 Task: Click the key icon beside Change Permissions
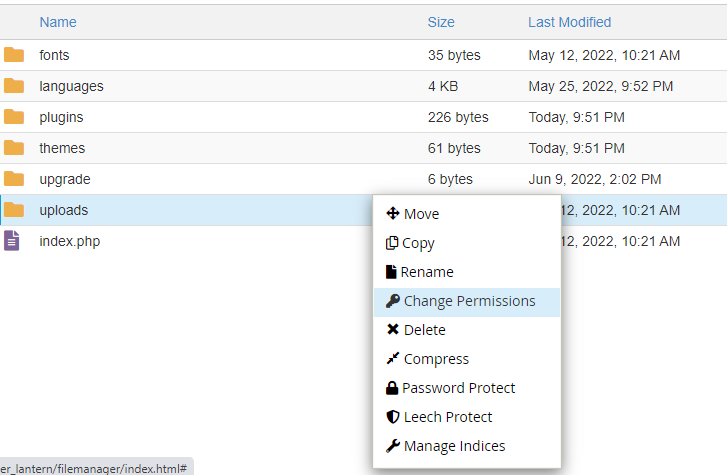[392, 301]
